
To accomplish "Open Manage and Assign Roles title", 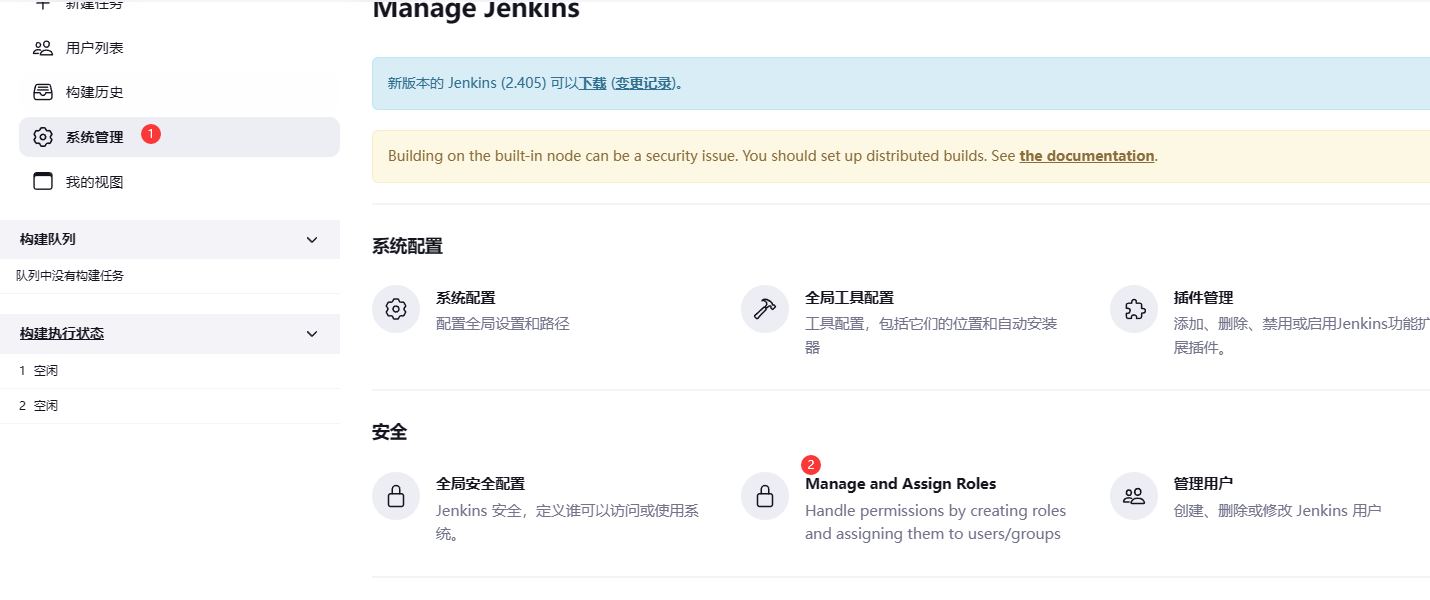I will pyautogui.click(x=900, y=484).
